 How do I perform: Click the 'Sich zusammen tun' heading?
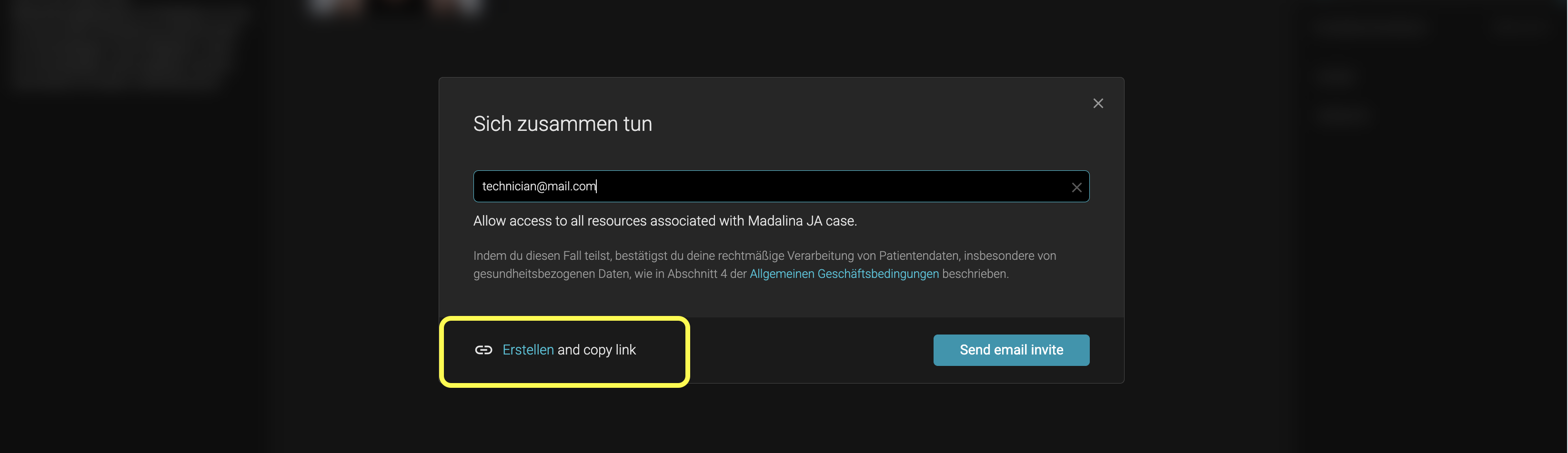point(563,124)
